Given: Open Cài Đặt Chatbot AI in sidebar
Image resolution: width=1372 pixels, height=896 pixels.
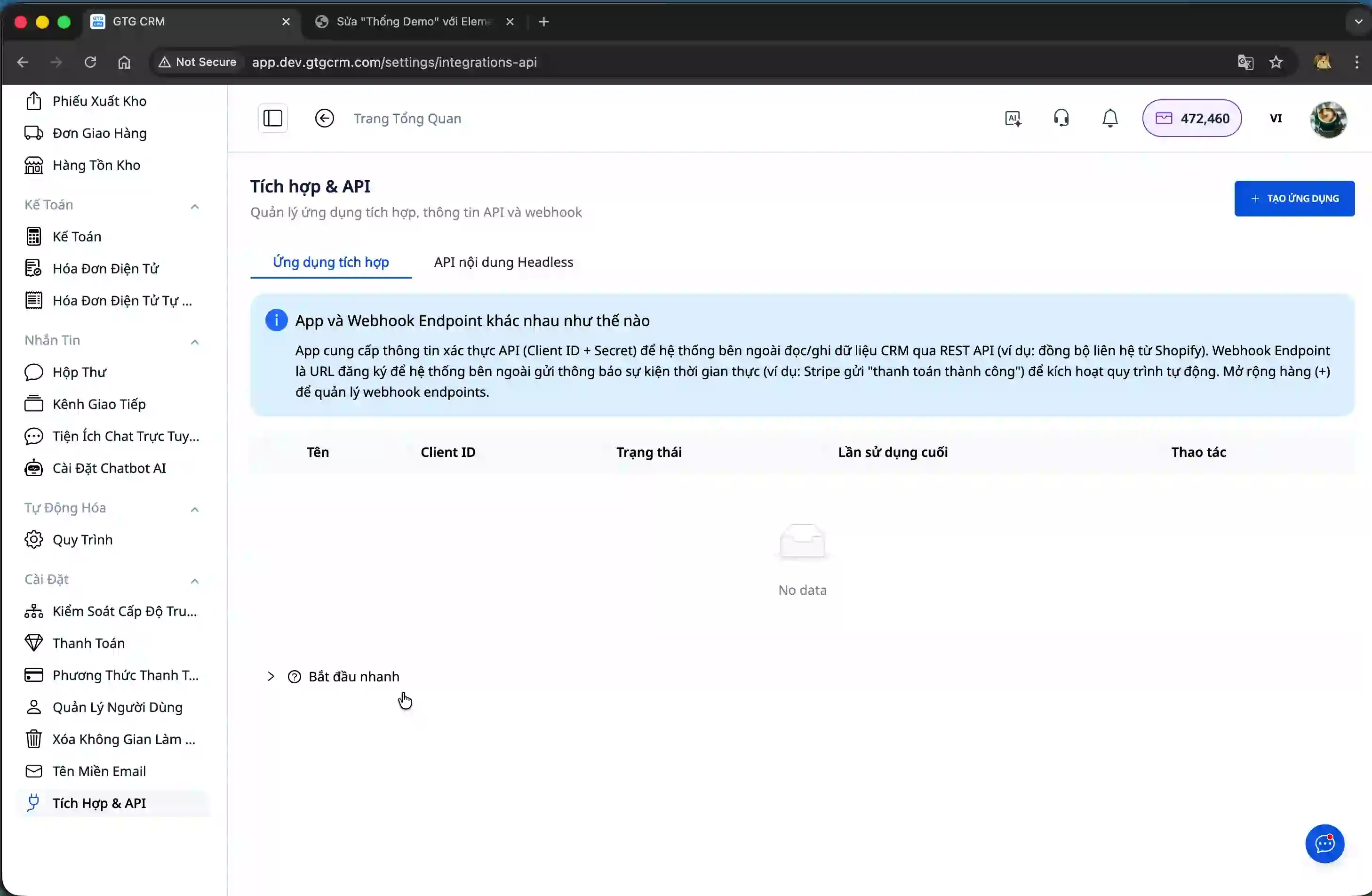Looking at the screenshot, I should [109, 468].
